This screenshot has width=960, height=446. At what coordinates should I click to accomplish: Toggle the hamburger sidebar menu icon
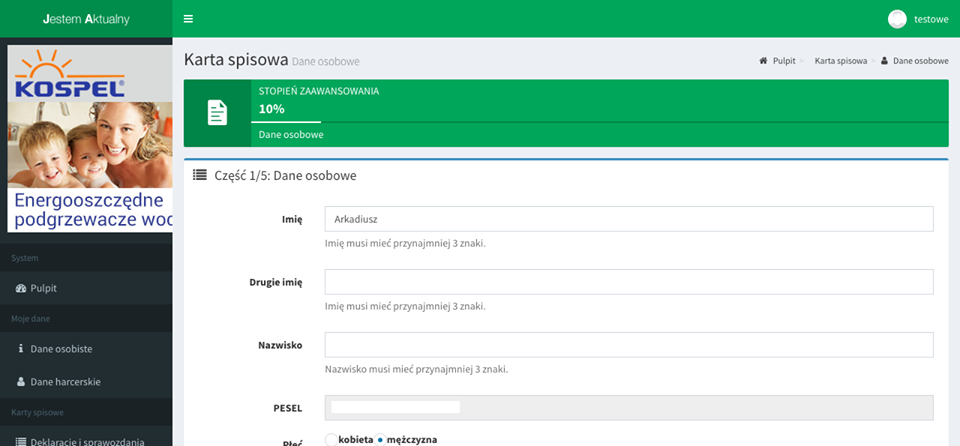point(188,19)
